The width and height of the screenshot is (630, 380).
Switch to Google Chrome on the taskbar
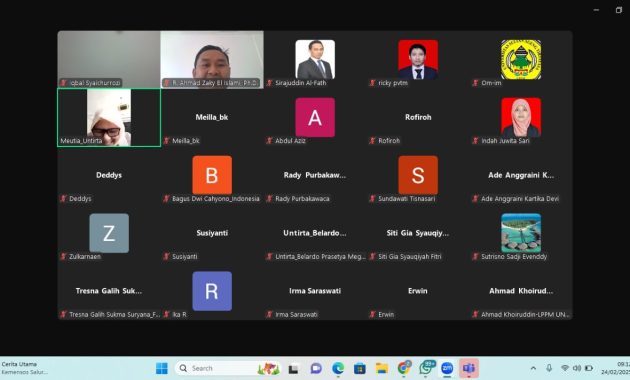(x=404, y=368)
